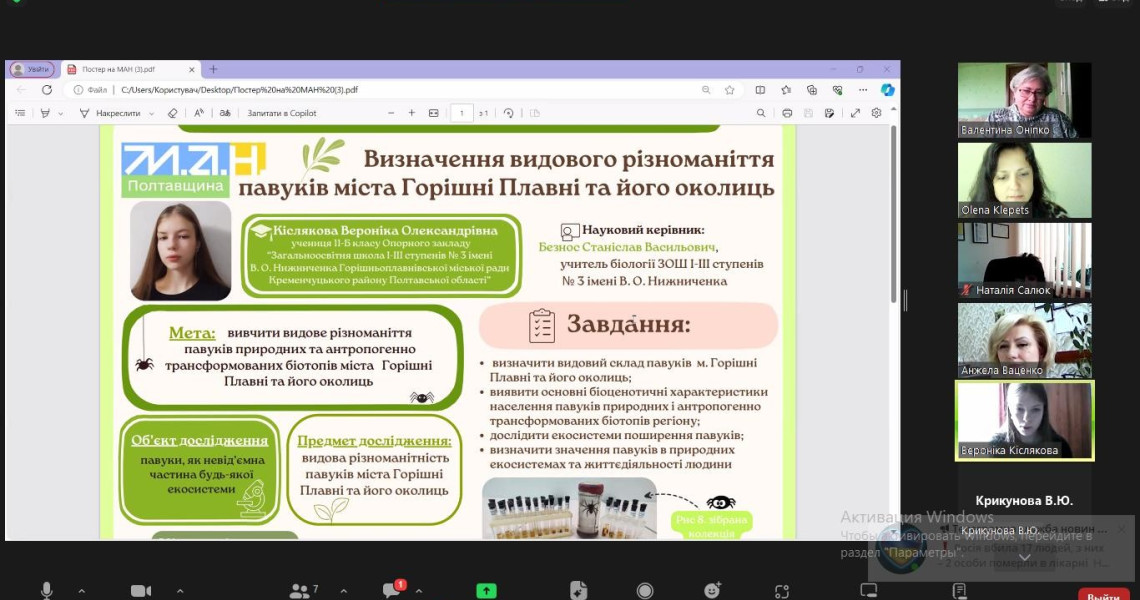
Task: Open Edge settings and more menu (three dots)
Action: pos(862,89)
